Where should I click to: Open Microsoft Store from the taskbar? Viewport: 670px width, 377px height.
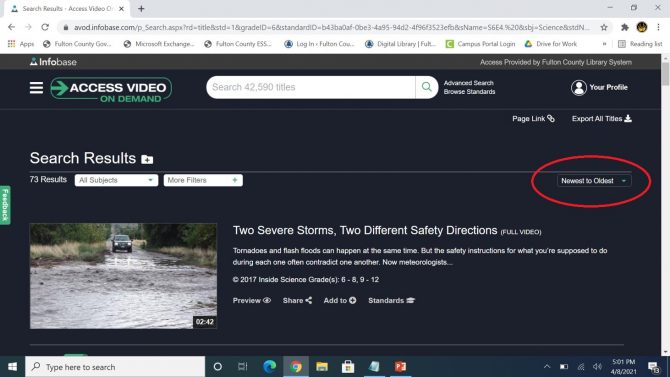coord(348,367)
